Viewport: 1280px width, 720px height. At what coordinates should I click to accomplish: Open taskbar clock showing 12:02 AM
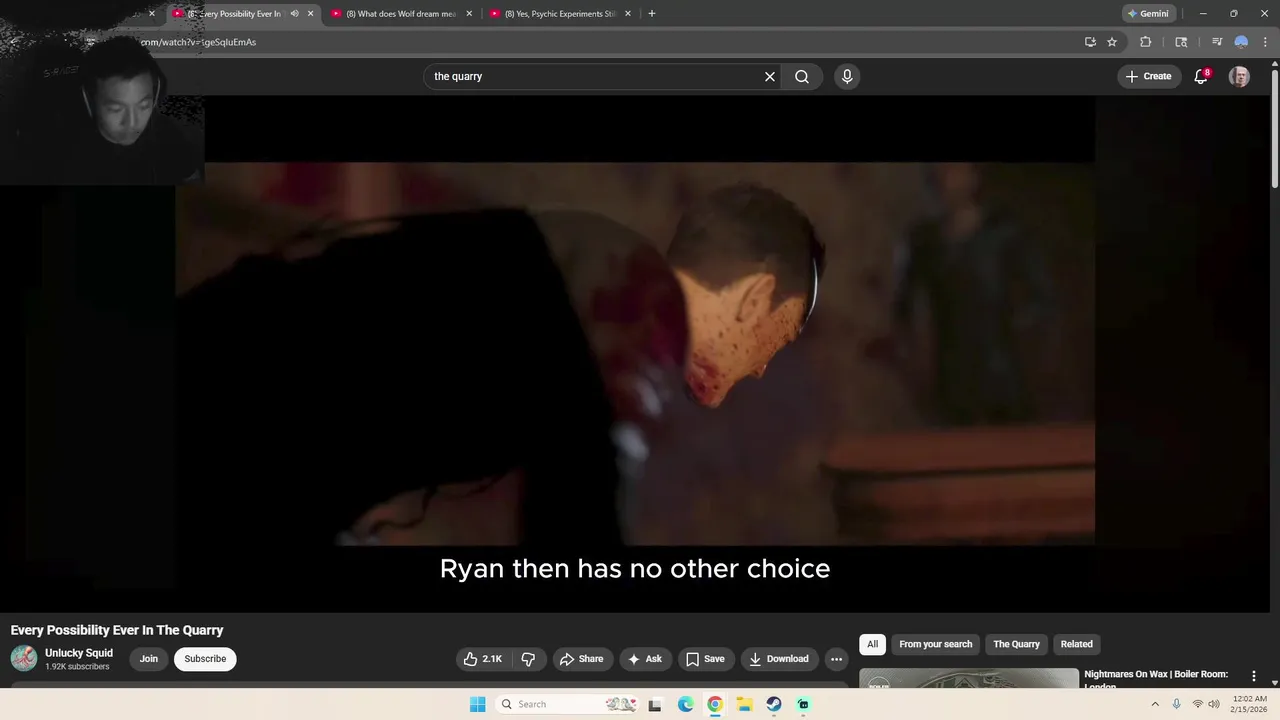point(1250,704)
